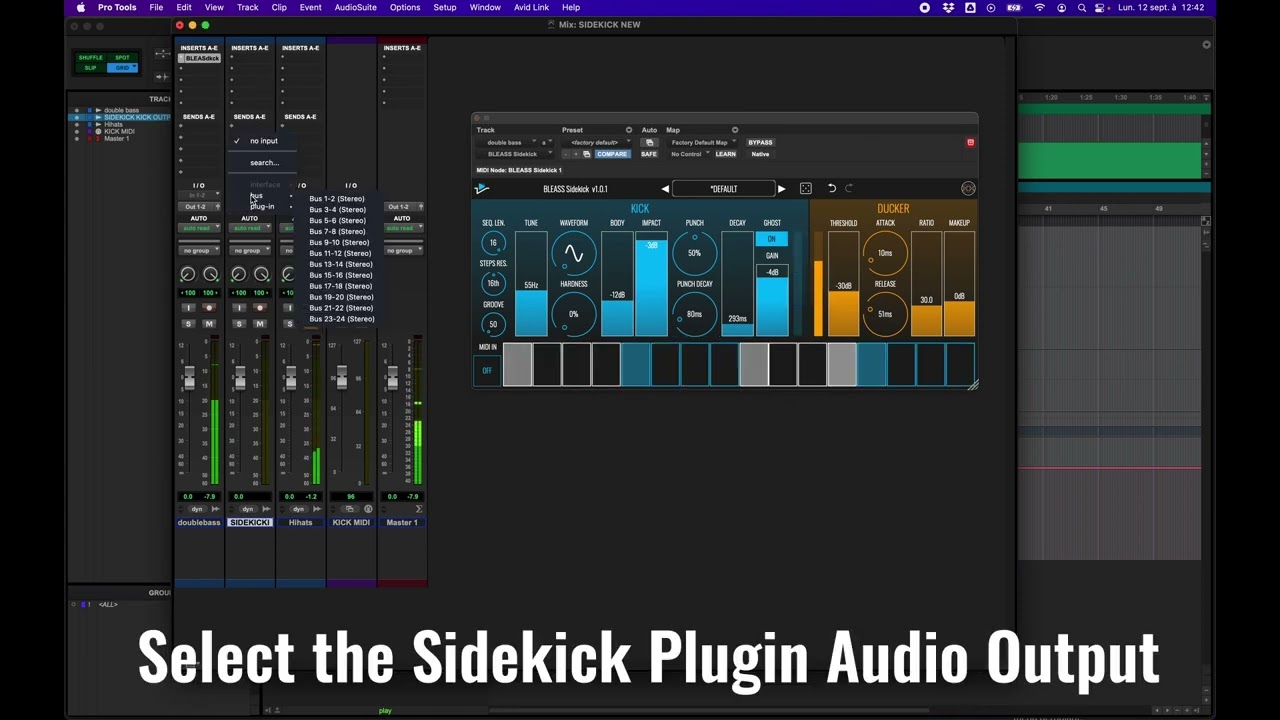Toggle the Ghost ON button

[x=771, y=239]
